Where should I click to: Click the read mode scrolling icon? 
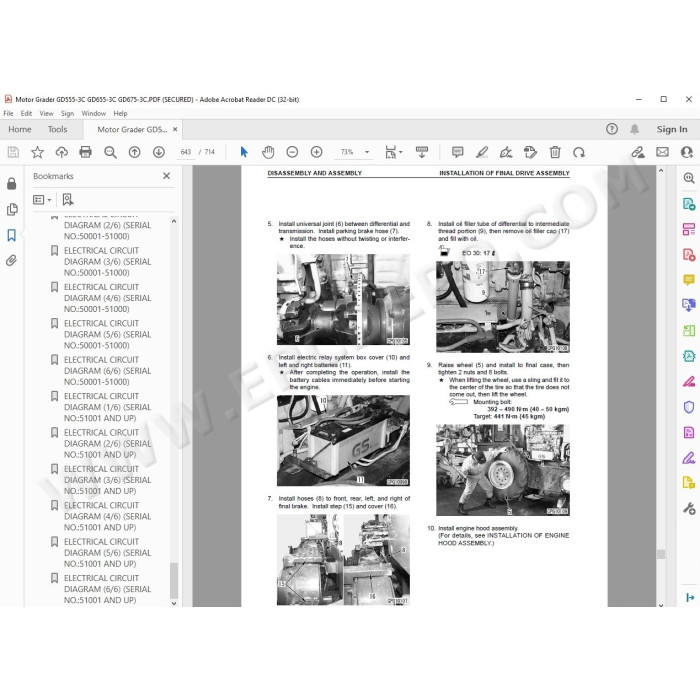tap(421, 152)
